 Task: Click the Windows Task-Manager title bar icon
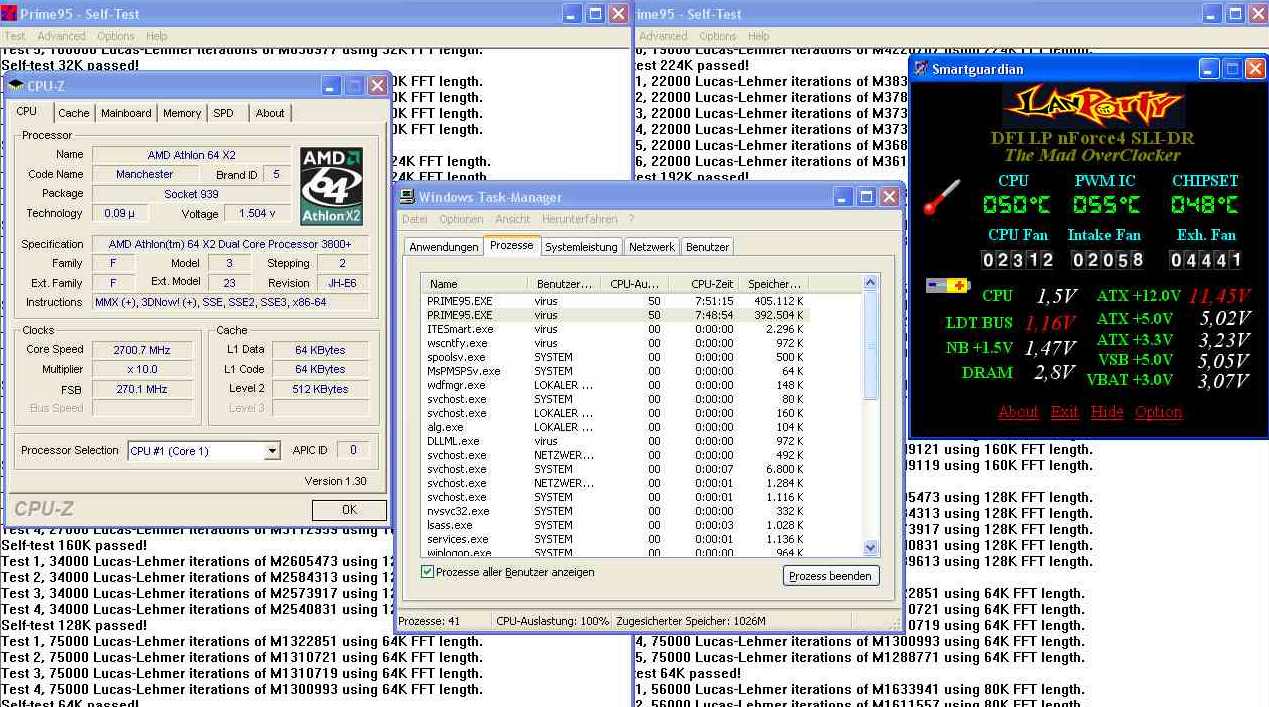click(407, 197)
